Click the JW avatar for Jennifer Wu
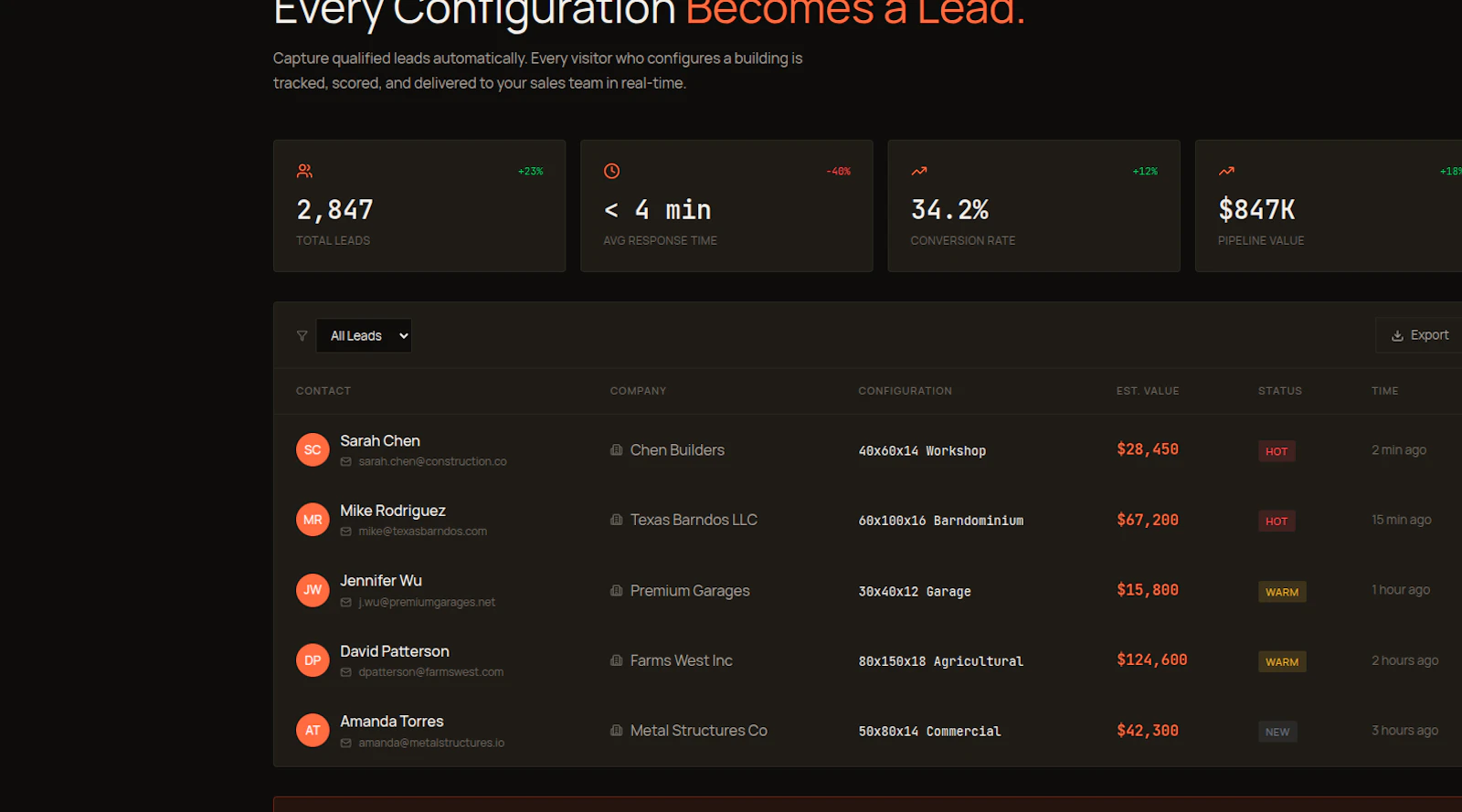Viewport: 1462px width, 812px height. click(313, 590)
